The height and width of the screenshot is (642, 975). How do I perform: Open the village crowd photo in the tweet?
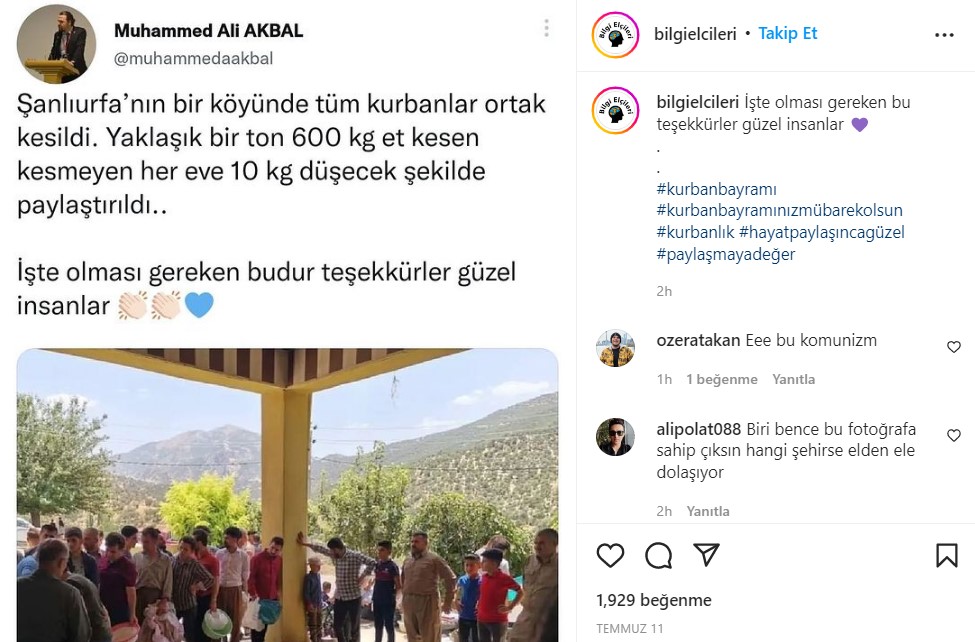(x=287, y=495)
